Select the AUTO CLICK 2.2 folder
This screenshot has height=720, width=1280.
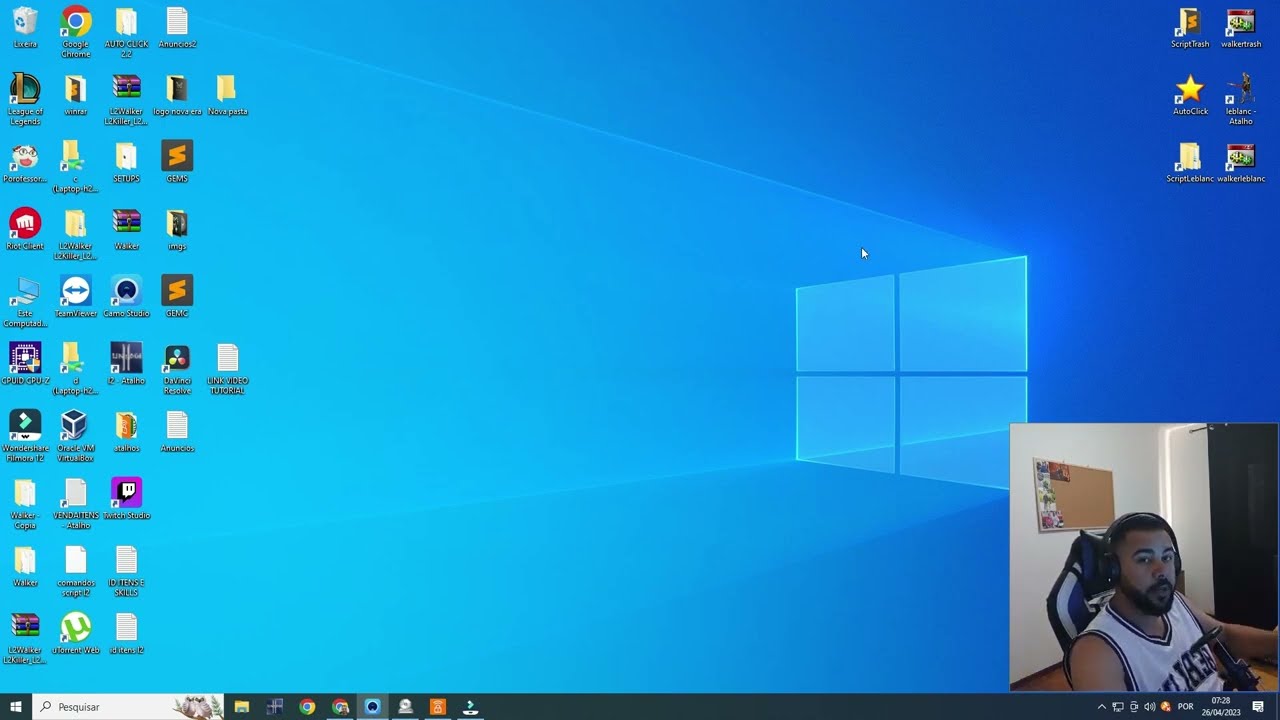126,32
